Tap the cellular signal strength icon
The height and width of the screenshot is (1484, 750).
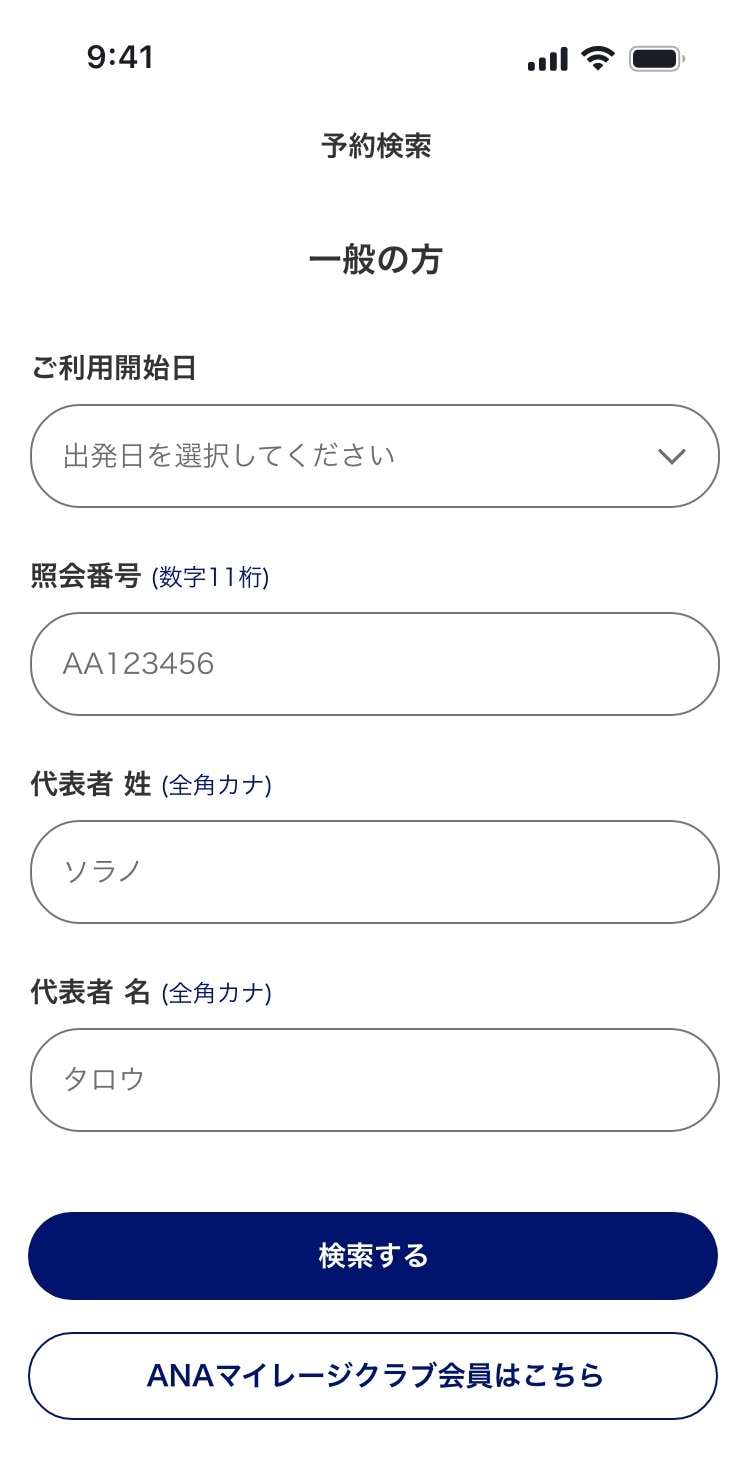click(x=547, y=59)
